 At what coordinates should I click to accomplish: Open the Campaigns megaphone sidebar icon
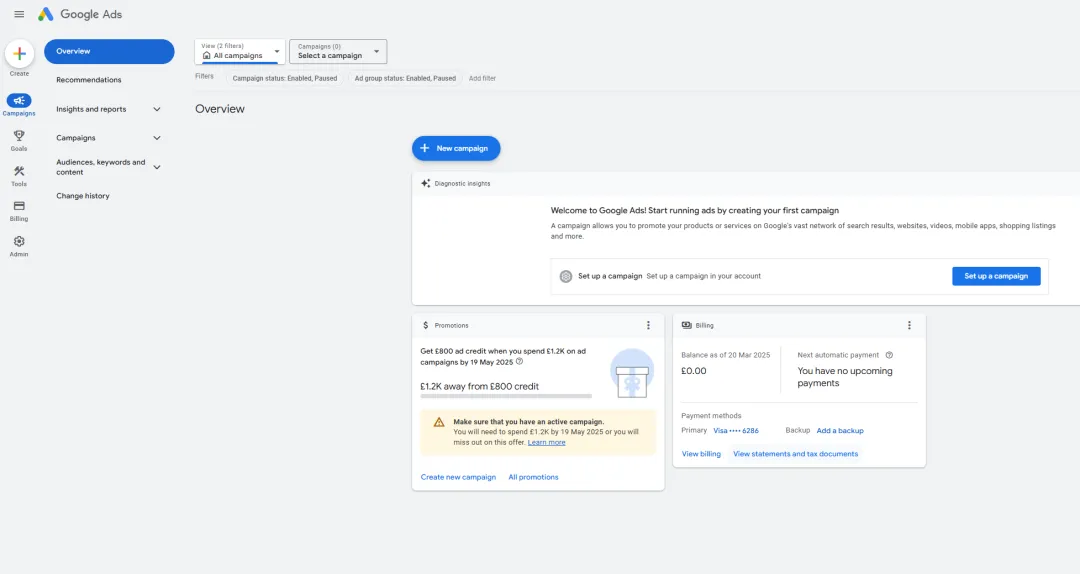19,101
